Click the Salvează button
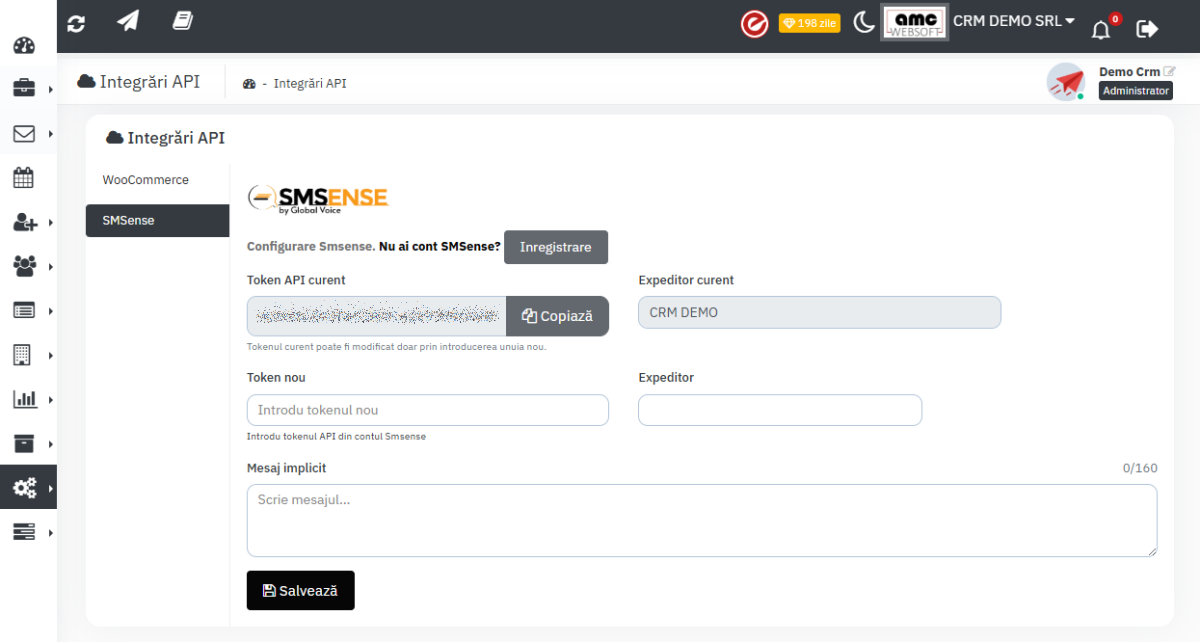Screen dimensions: 1200x642 300,590
